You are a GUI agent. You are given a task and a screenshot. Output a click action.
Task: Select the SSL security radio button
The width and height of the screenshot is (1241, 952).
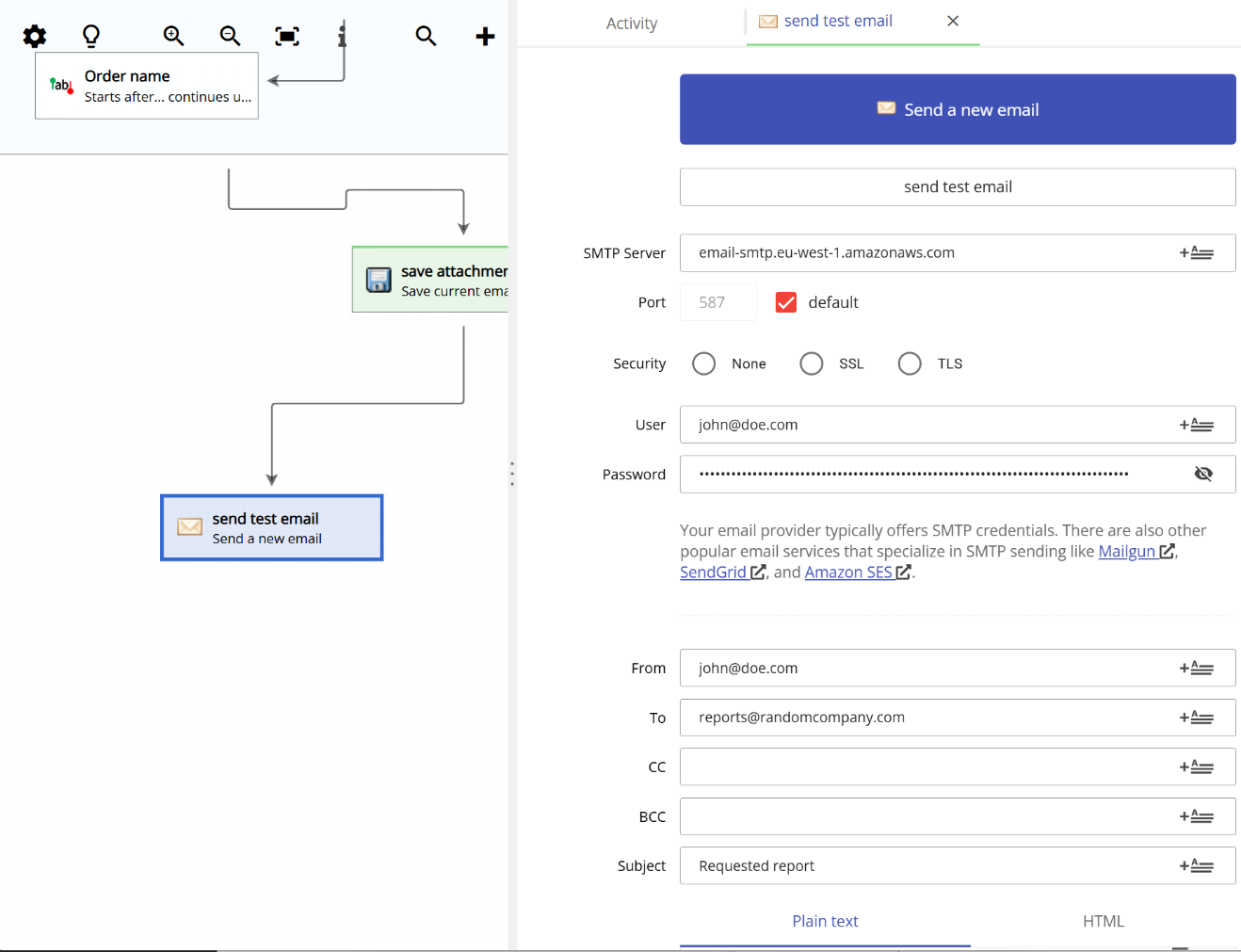811,363
